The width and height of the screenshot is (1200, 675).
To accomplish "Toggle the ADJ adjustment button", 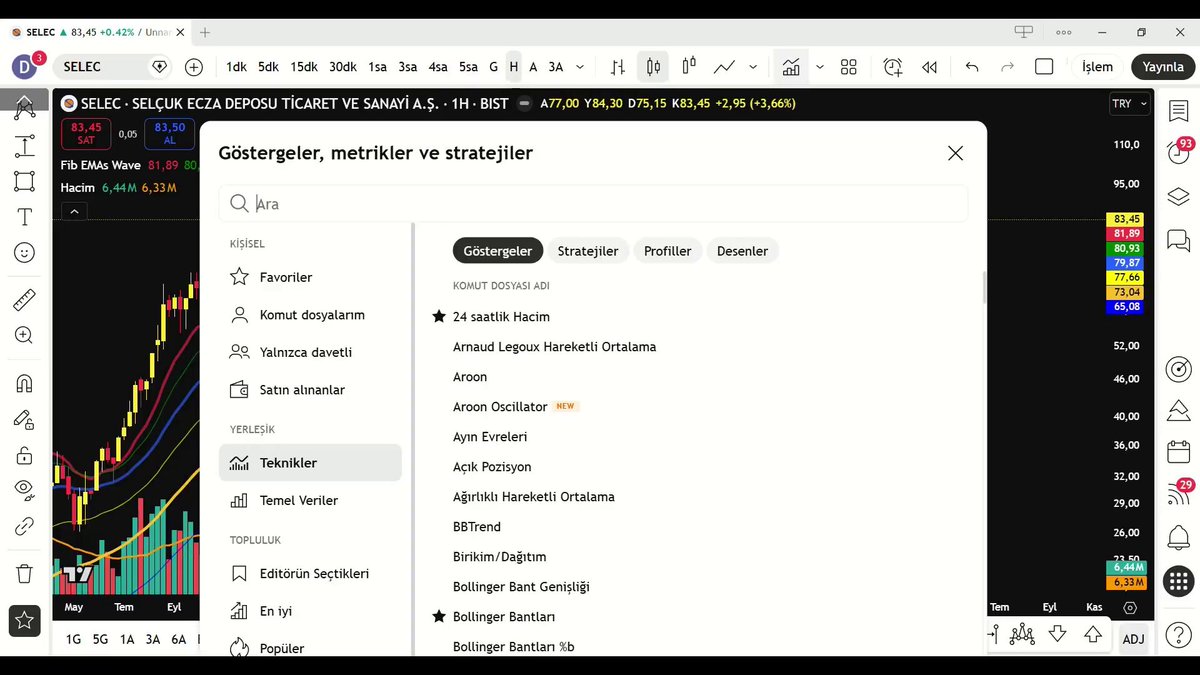I will 1133,639.
